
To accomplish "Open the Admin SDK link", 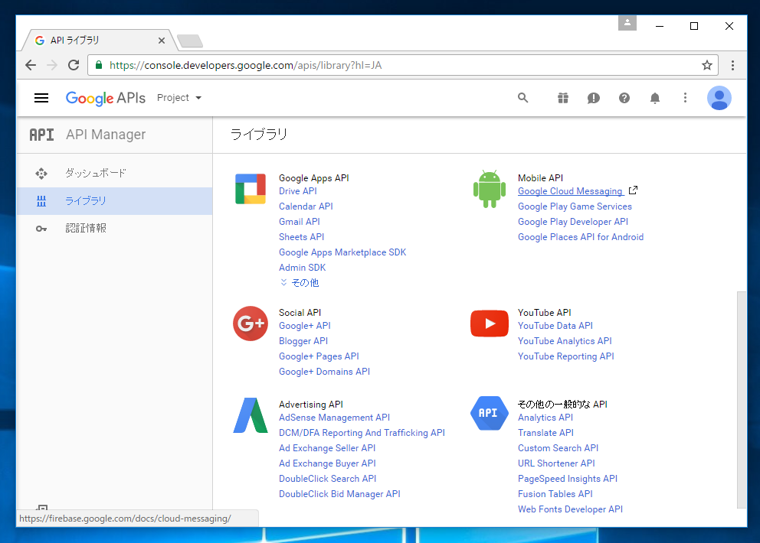I will pyautogui.click(x=302, y=268).
